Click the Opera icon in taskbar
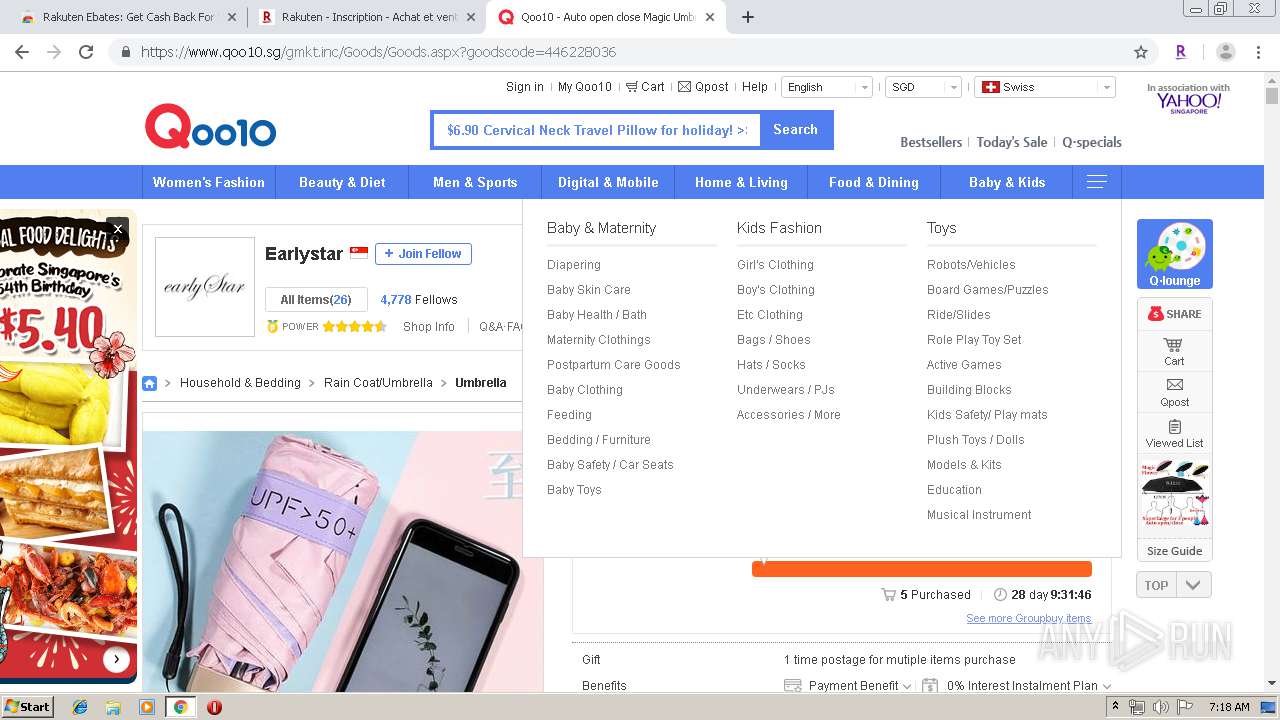This screenshot has height=720, width=1280. 214,707
